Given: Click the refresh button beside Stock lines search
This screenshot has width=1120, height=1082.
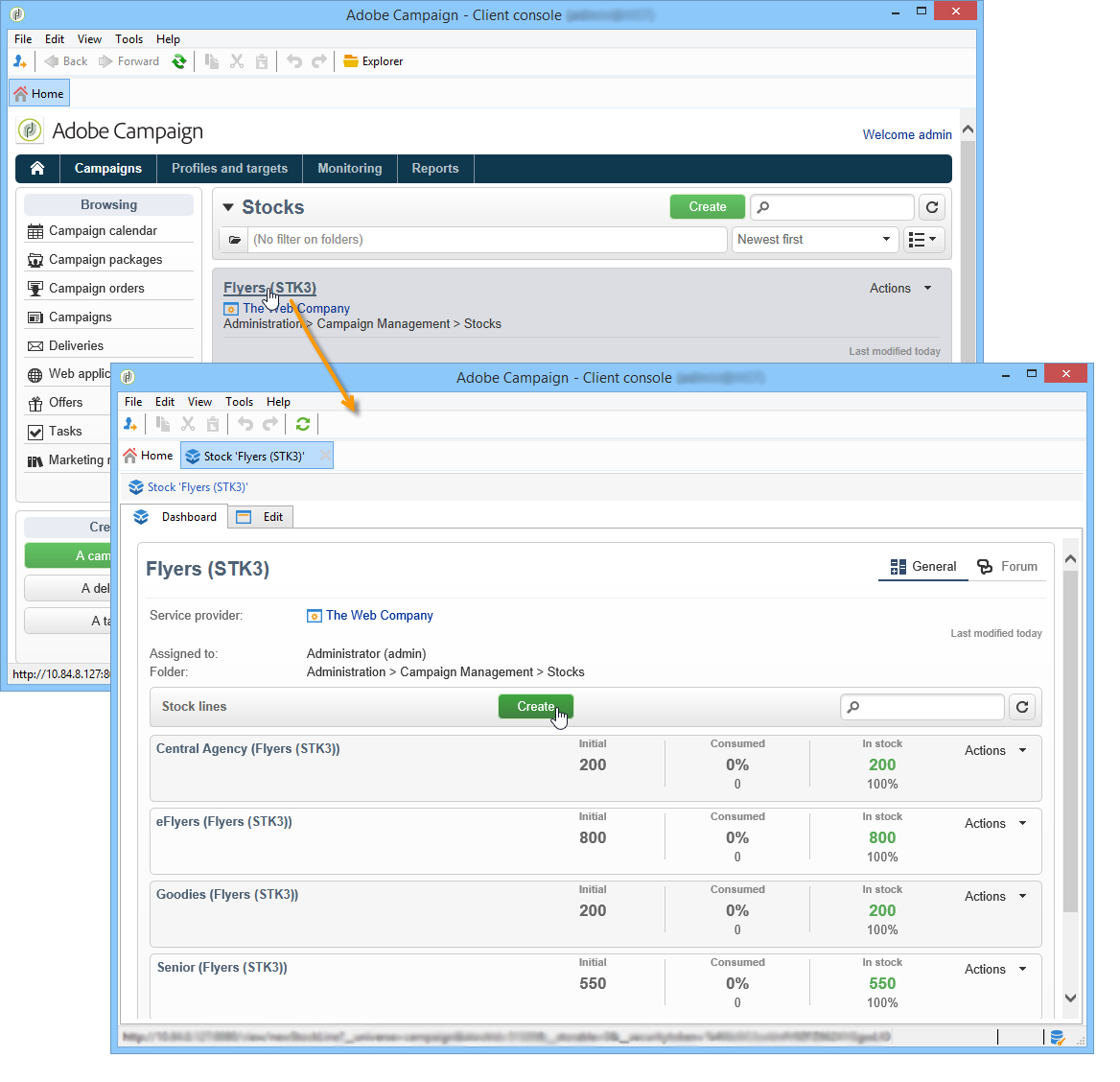Looking at the screenshot, I should coord(1022,707).
